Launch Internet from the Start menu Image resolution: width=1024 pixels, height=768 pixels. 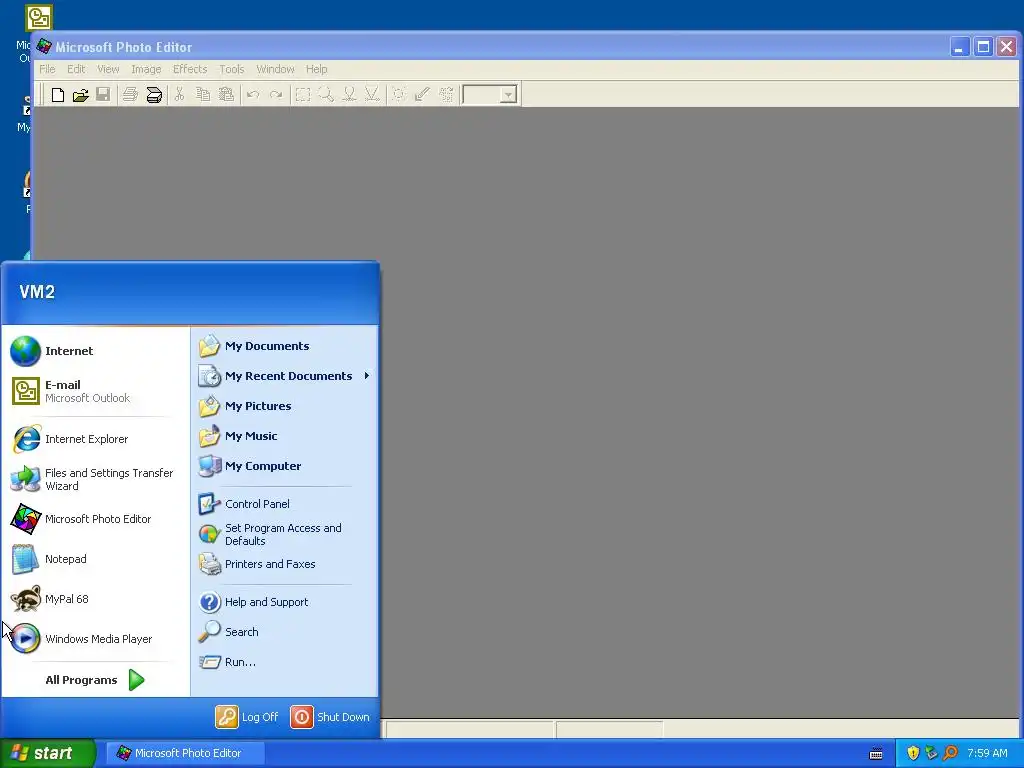tap(95, 351)
